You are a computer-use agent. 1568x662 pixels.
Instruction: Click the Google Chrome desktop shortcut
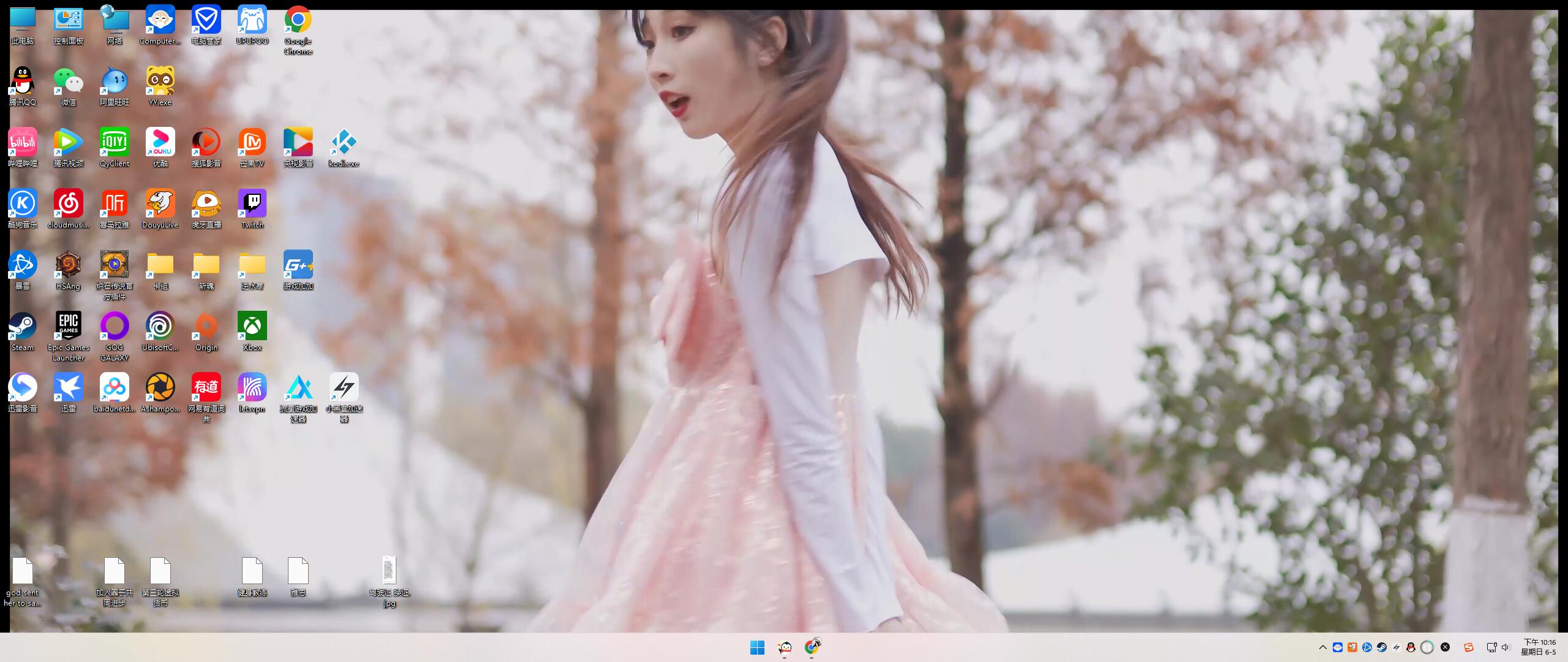[298, 20]
